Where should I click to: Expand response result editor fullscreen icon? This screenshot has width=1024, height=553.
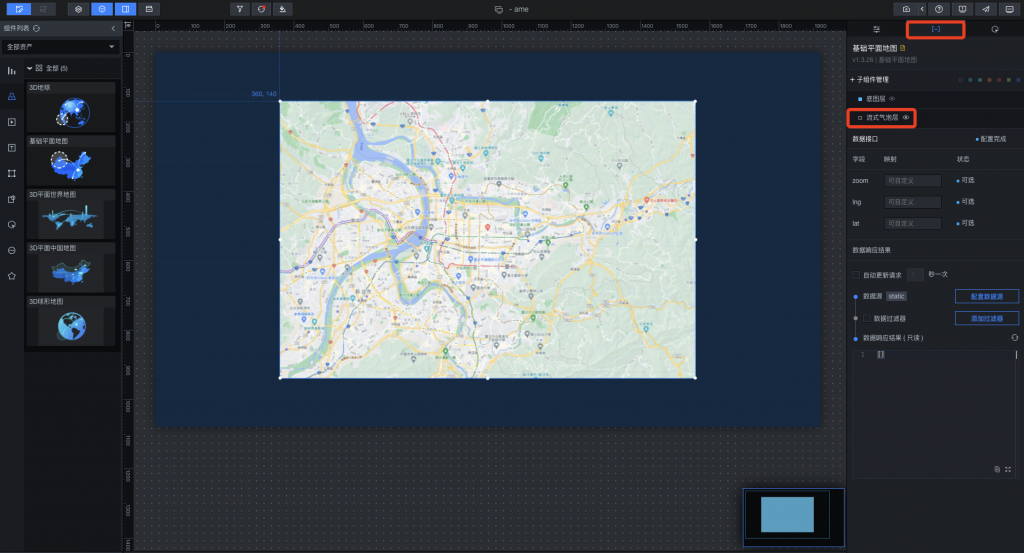(x=1008, y=469)
